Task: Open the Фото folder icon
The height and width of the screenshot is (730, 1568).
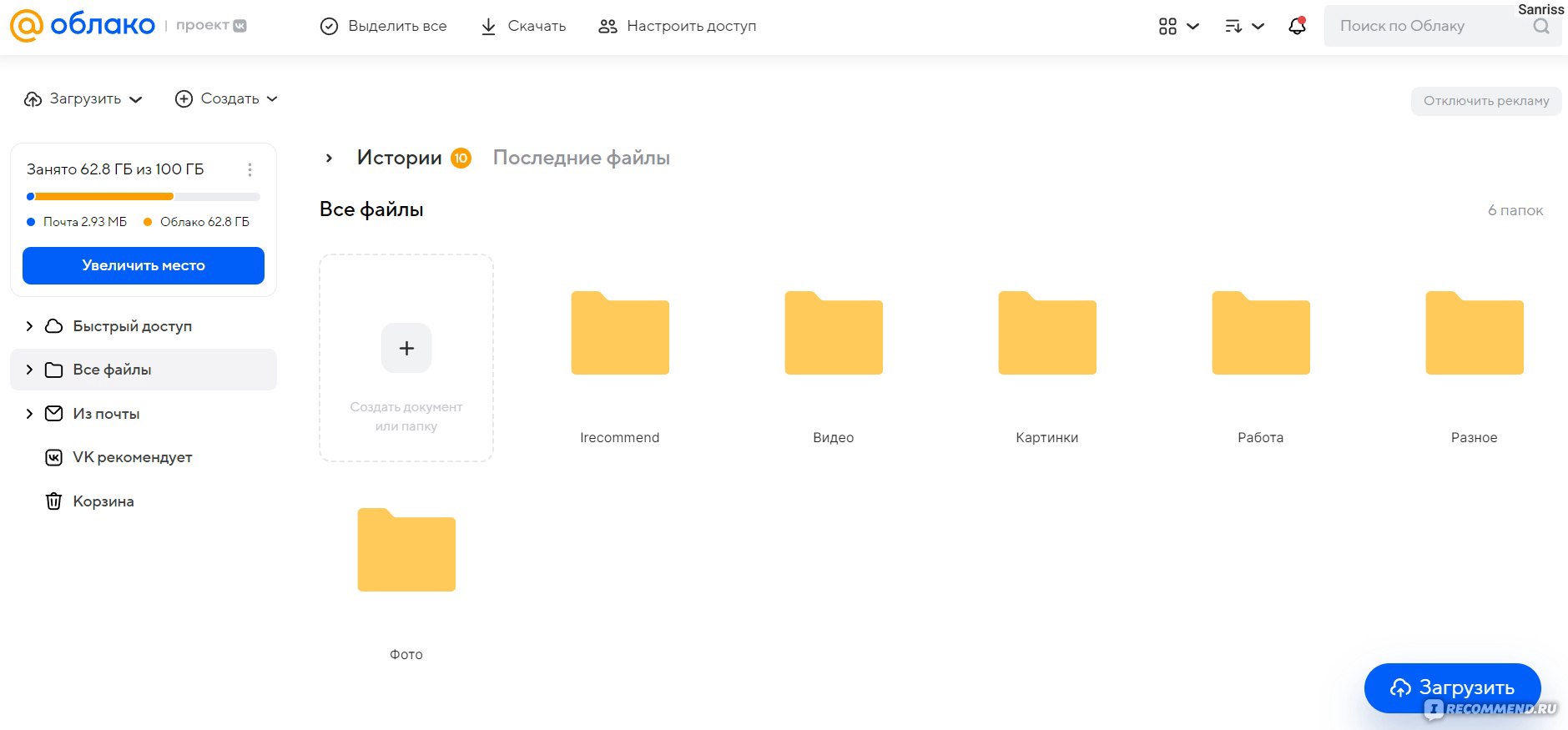Action: click(406, 550)
